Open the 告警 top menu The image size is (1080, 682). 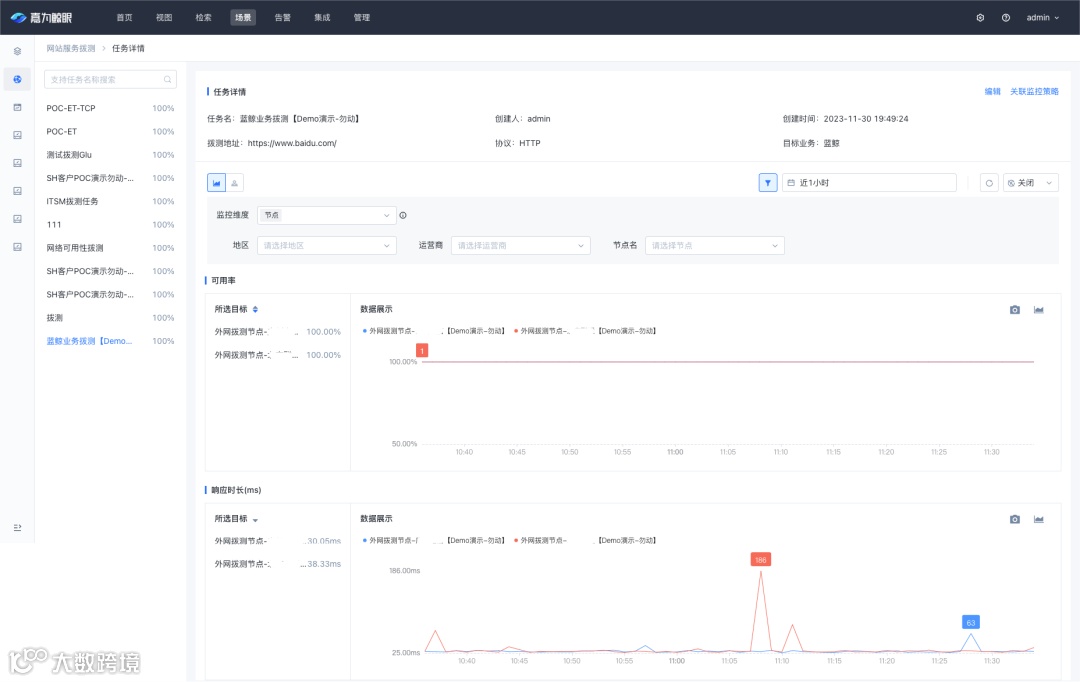pos(282,18)
